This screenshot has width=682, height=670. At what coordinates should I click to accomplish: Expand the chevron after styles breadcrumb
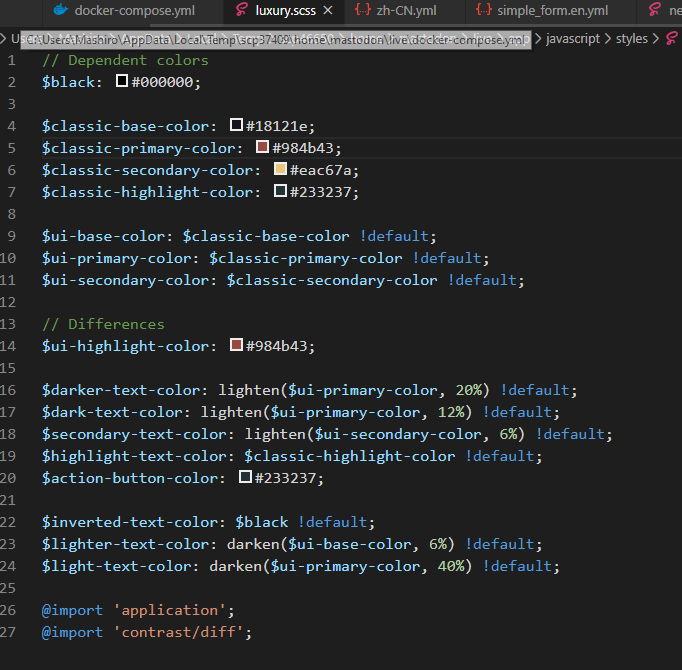click(x=655, y=39)
